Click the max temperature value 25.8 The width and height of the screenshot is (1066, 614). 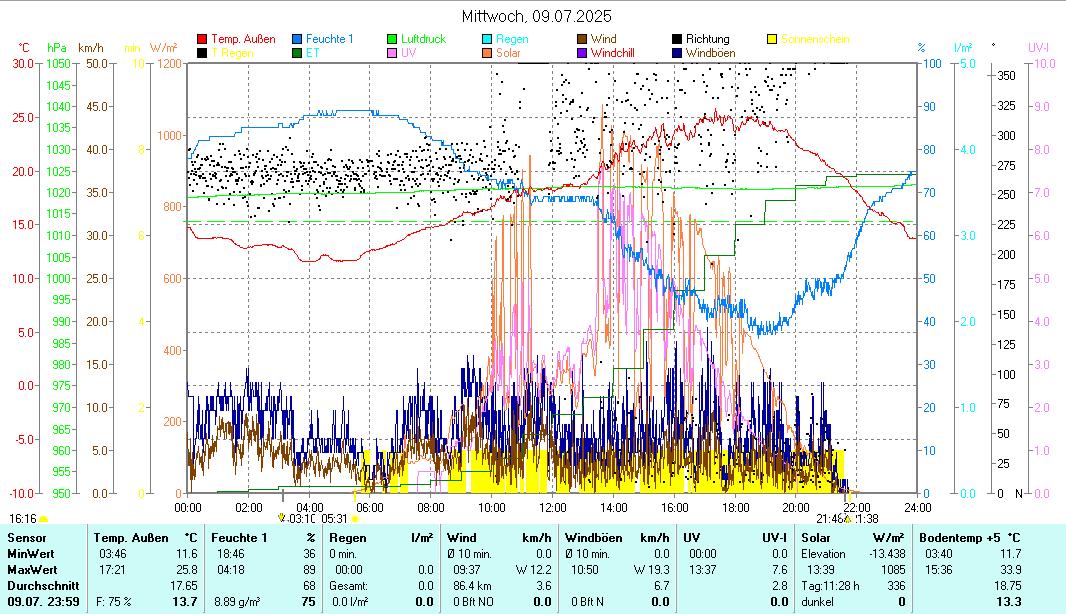(x=186, y=570)
